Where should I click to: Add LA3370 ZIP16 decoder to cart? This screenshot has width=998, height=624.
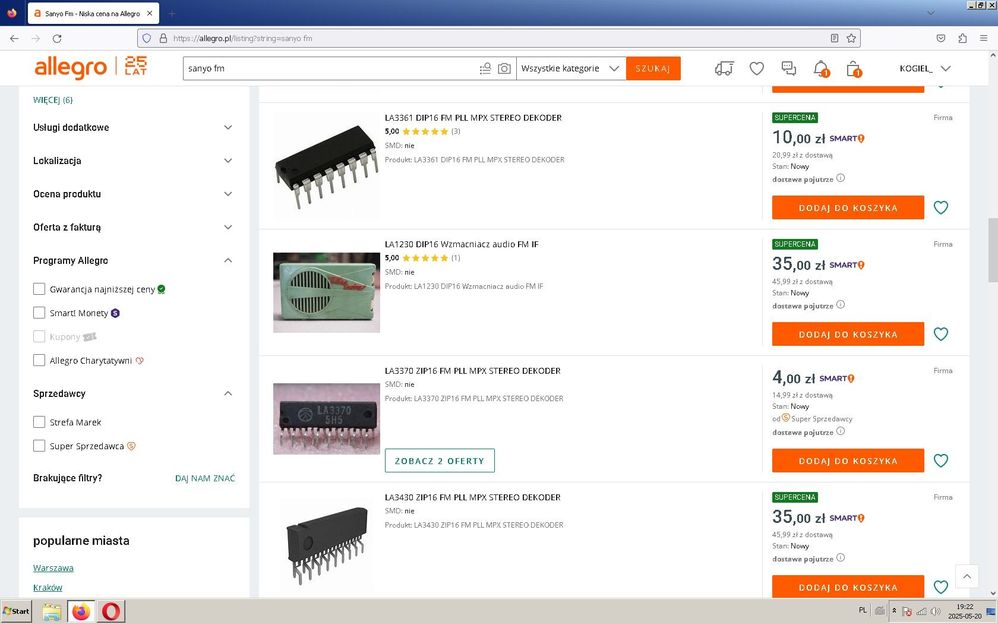848,460
